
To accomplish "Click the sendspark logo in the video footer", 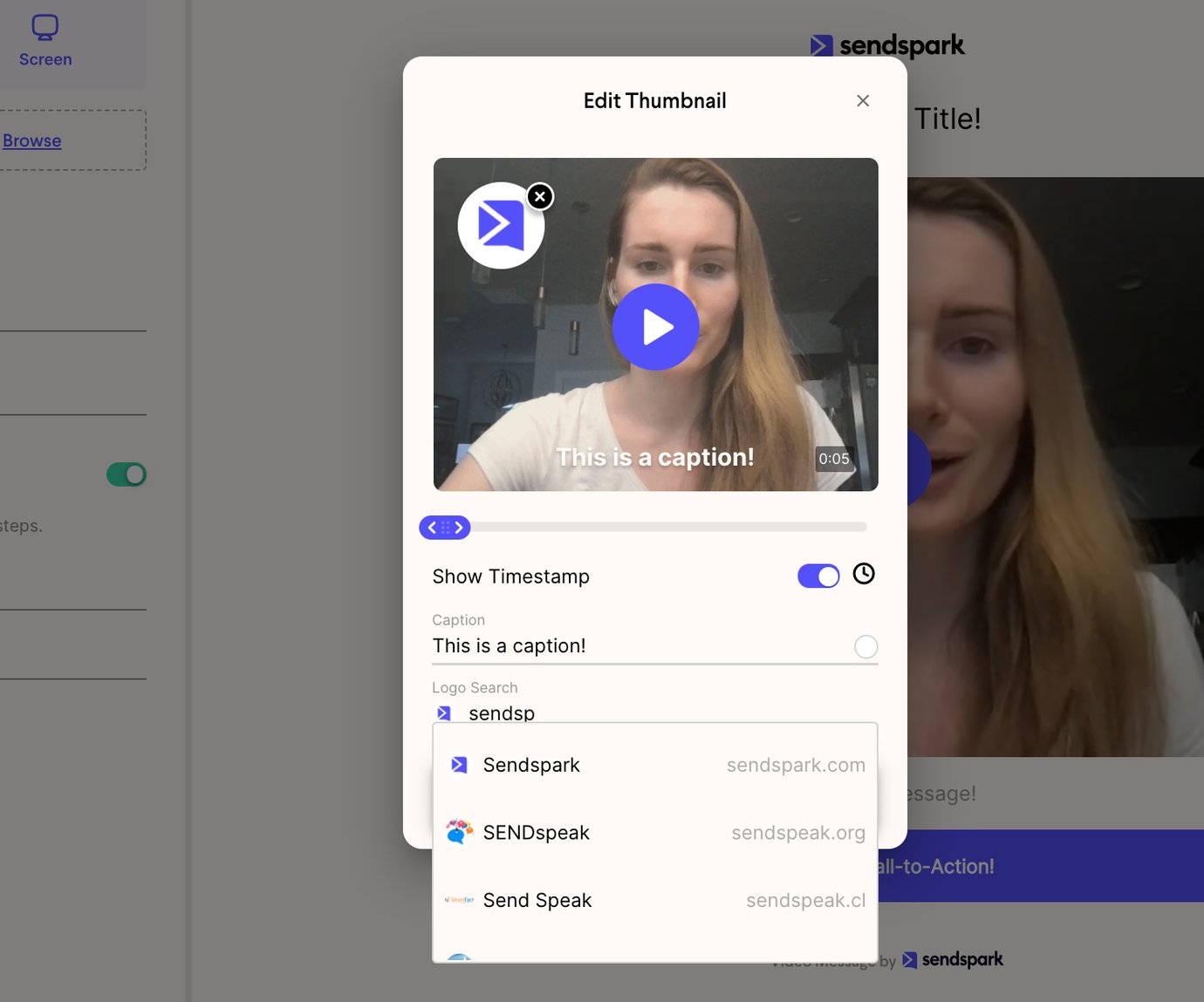I will 953,959.
